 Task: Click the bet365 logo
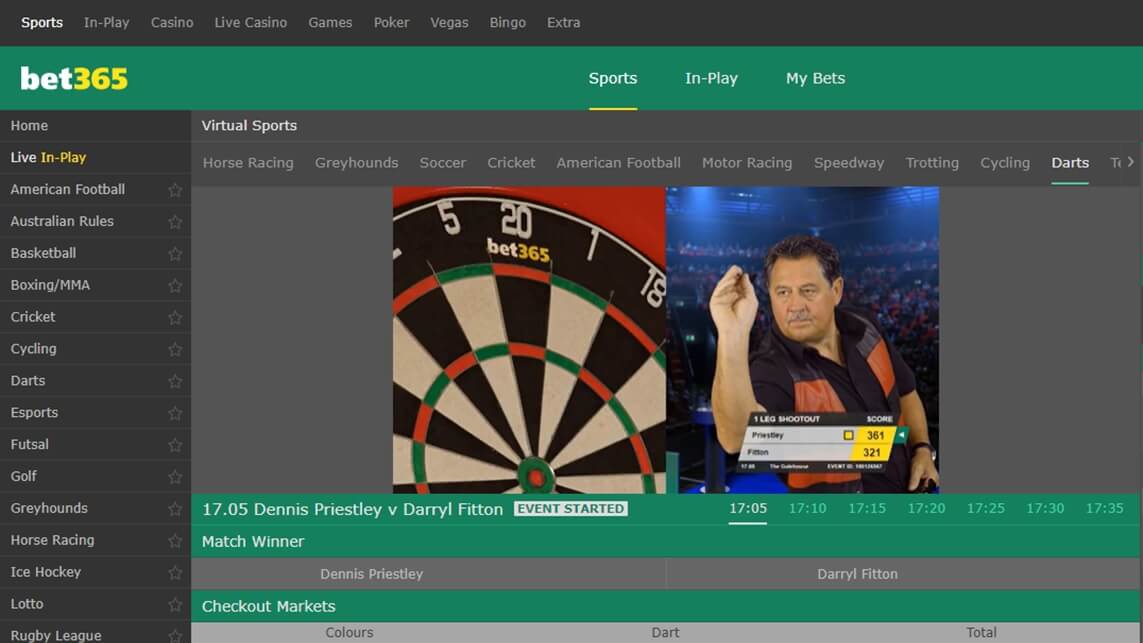click(x=74, y=79)
